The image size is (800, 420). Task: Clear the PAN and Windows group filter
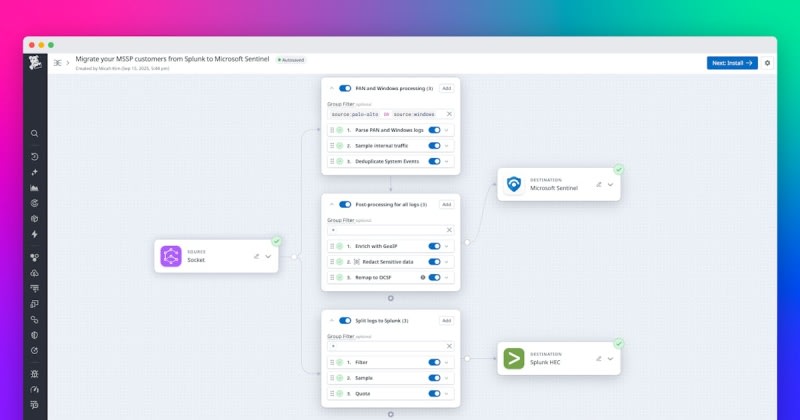448,114
